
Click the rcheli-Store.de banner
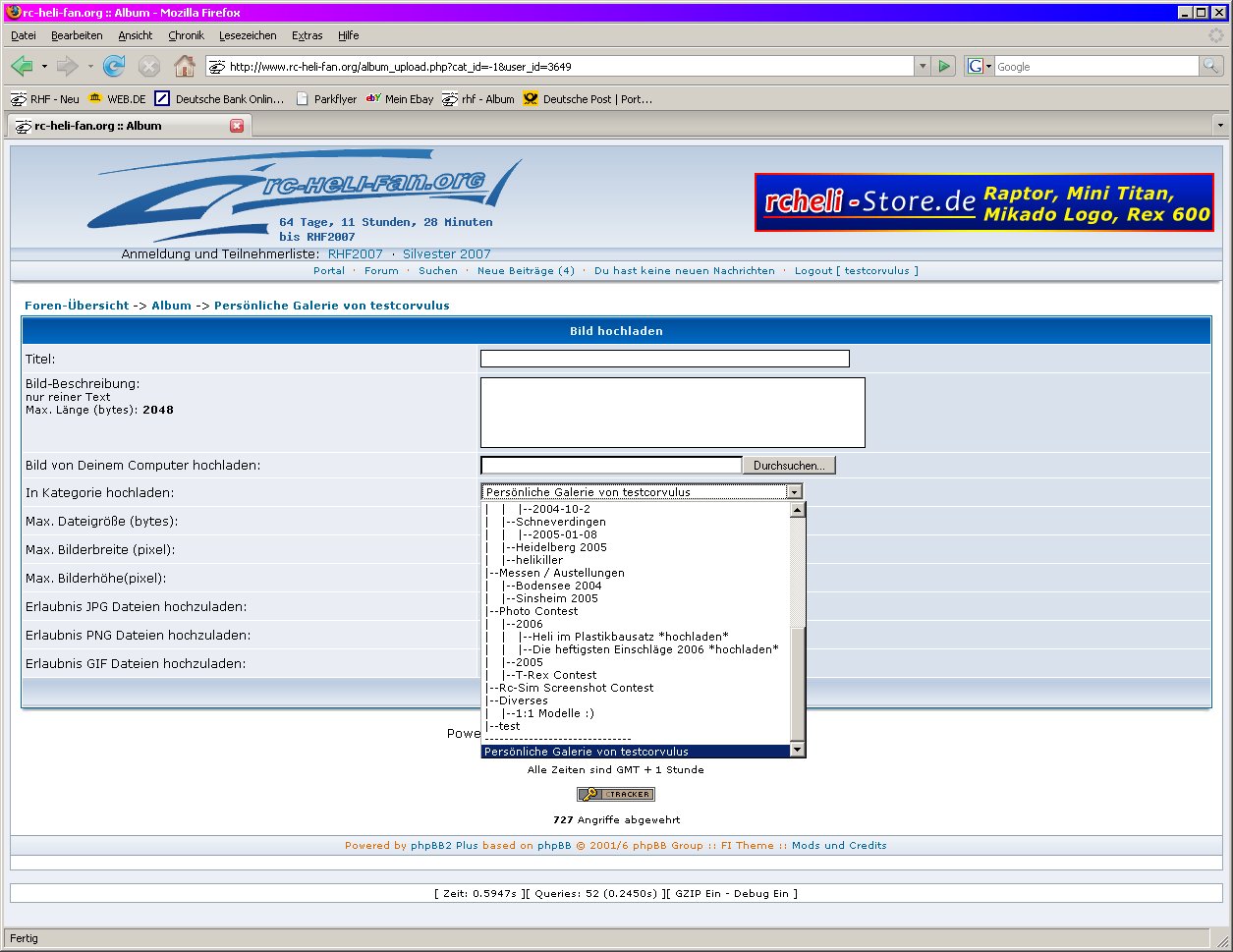click(x=983, y=202)
